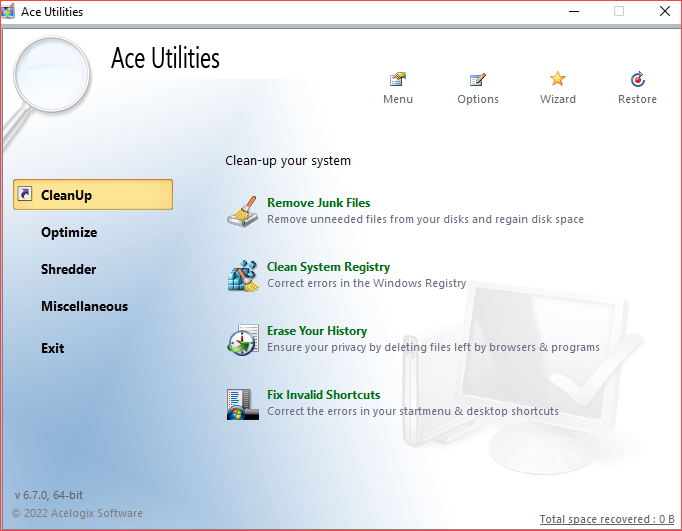The width and height of the screenshot is (682, 531).
Task: Click the '© 2022 Acelogix Software' copyright text
Action: pos(77,513)
